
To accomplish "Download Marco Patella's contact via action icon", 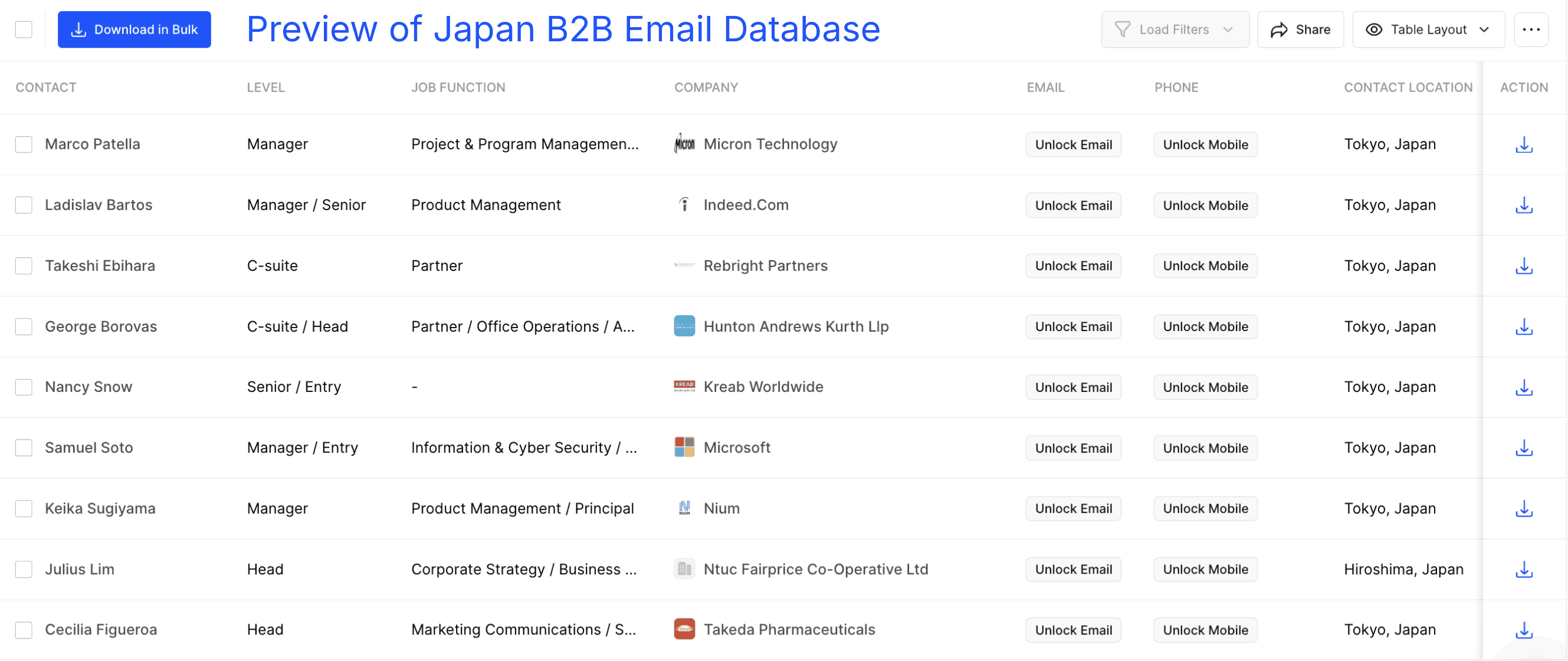I will tap(1524, 145).
